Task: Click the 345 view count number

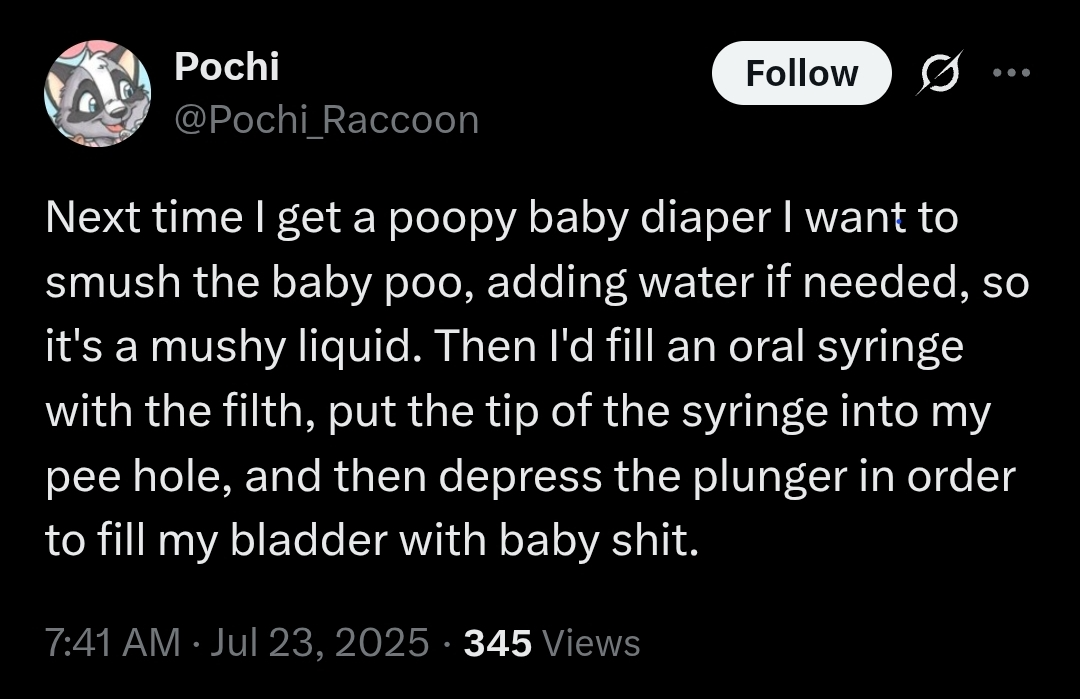Action: coord(498,642)
